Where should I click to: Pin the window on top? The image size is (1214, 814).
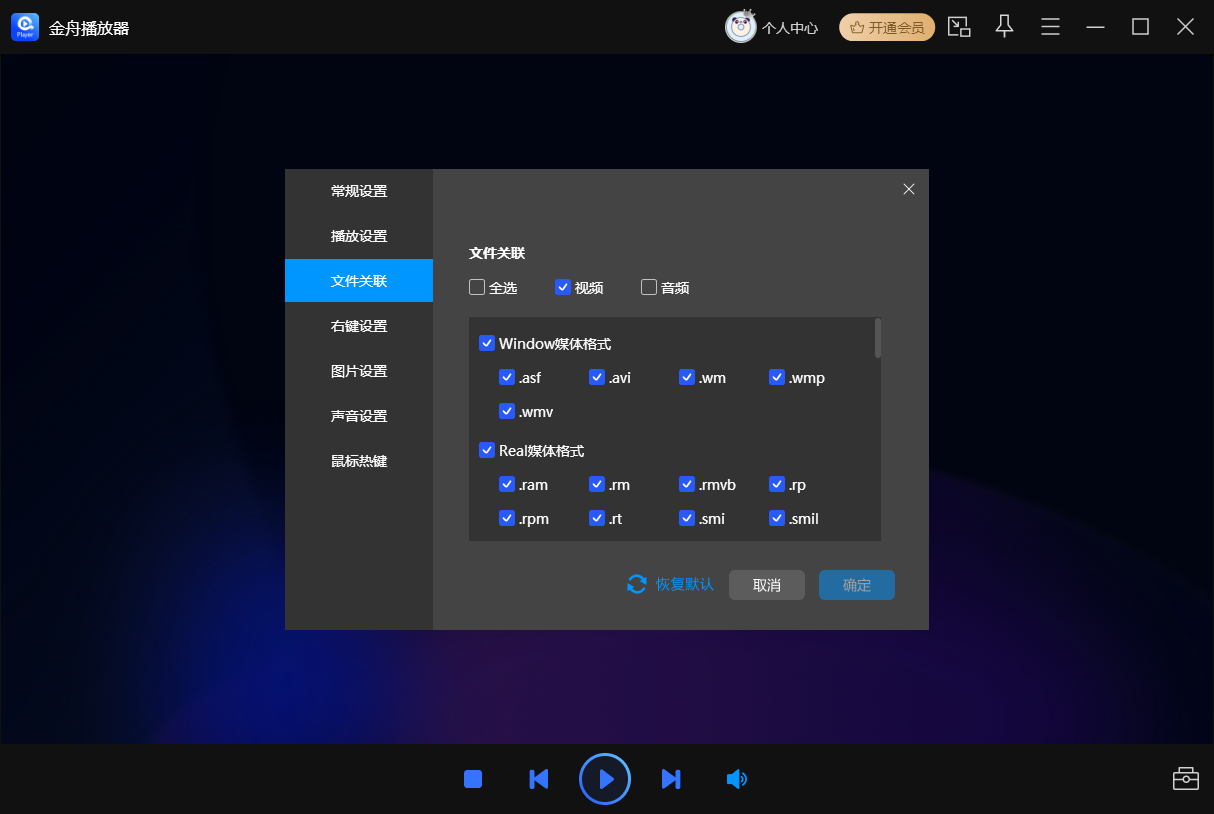pyautogui.click(x=1004, y=27)
